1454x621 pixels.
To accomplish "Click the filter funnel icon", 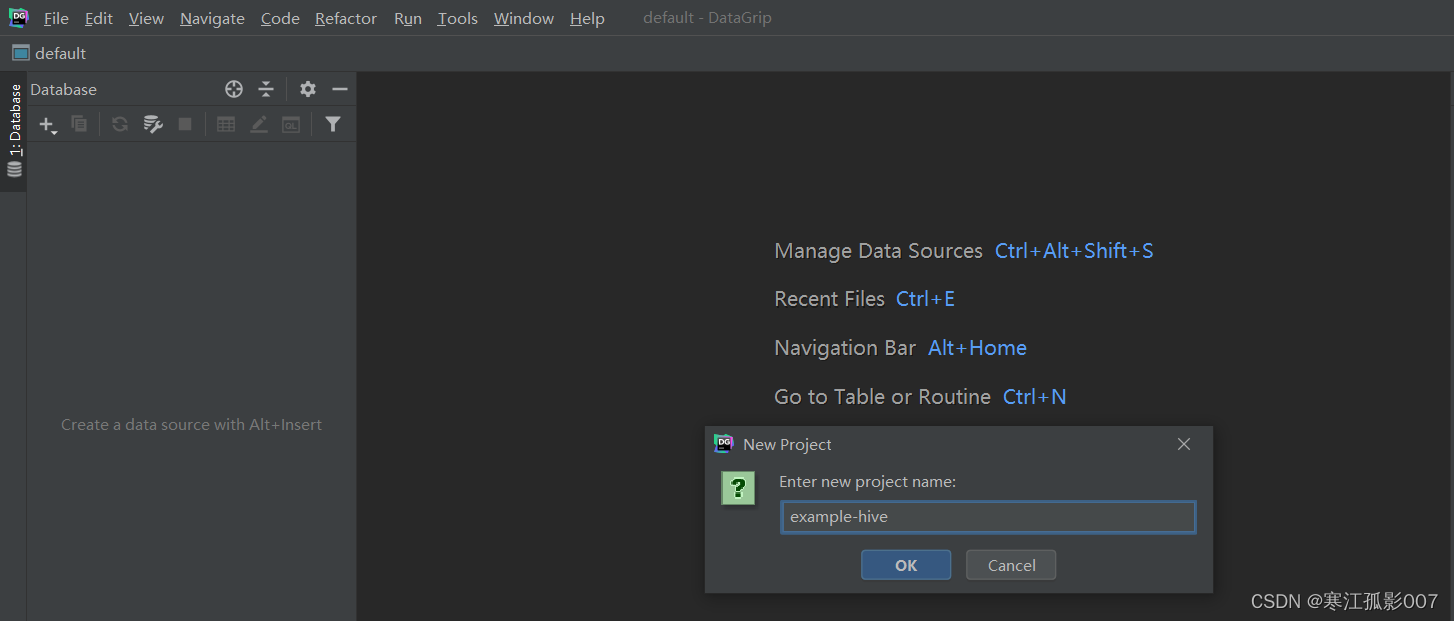I will coord(333,124).
